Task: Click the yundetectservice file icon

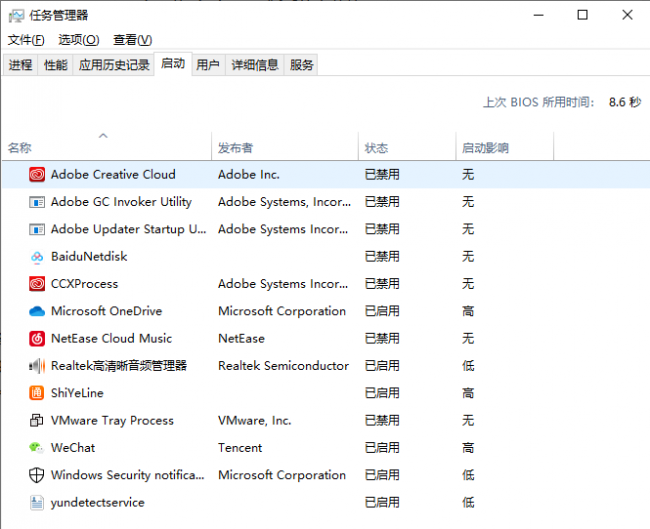Action: click(36, 502)
